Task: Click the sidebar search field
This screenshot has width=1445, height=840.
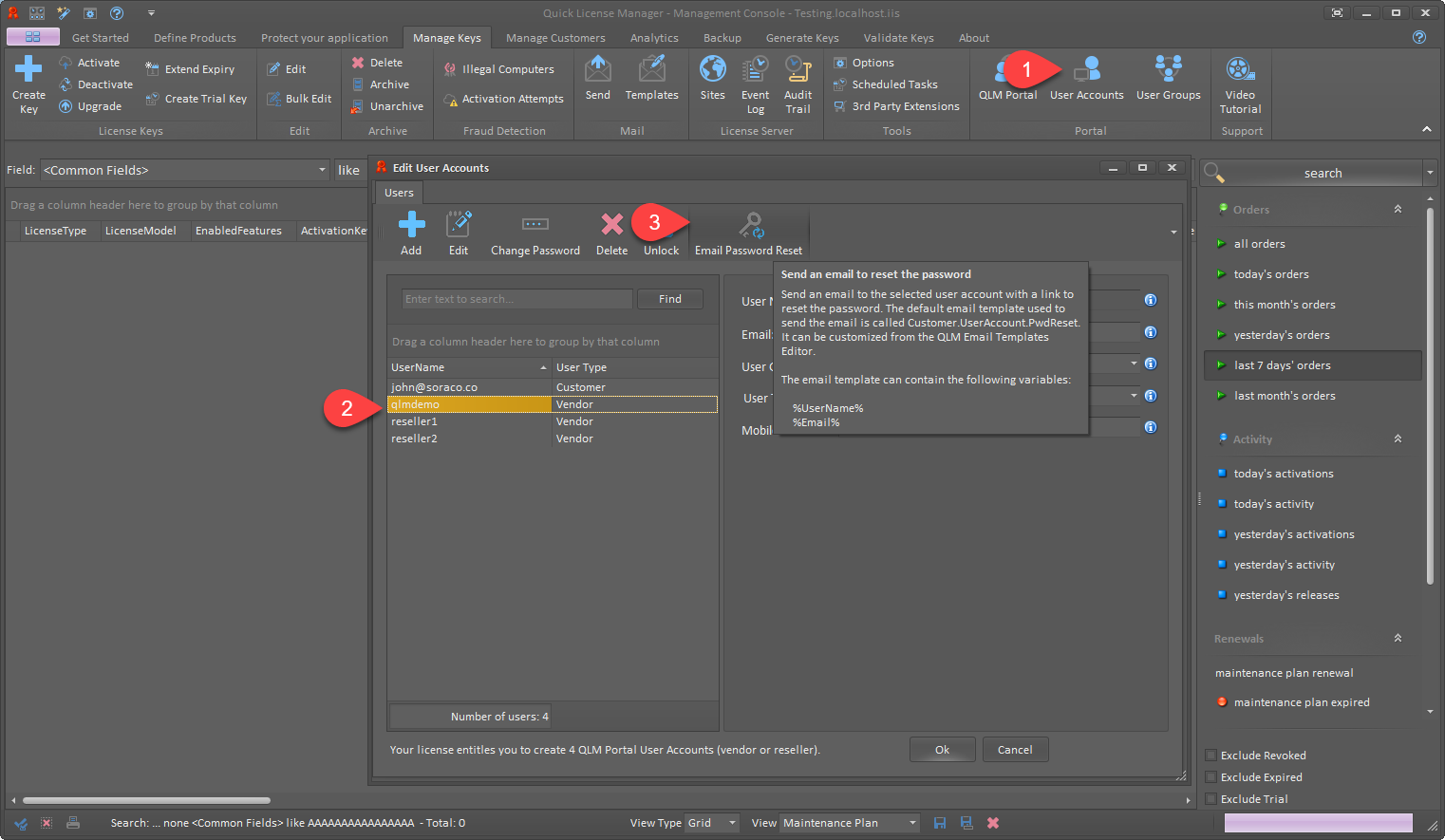Action: pos(1323,173)
